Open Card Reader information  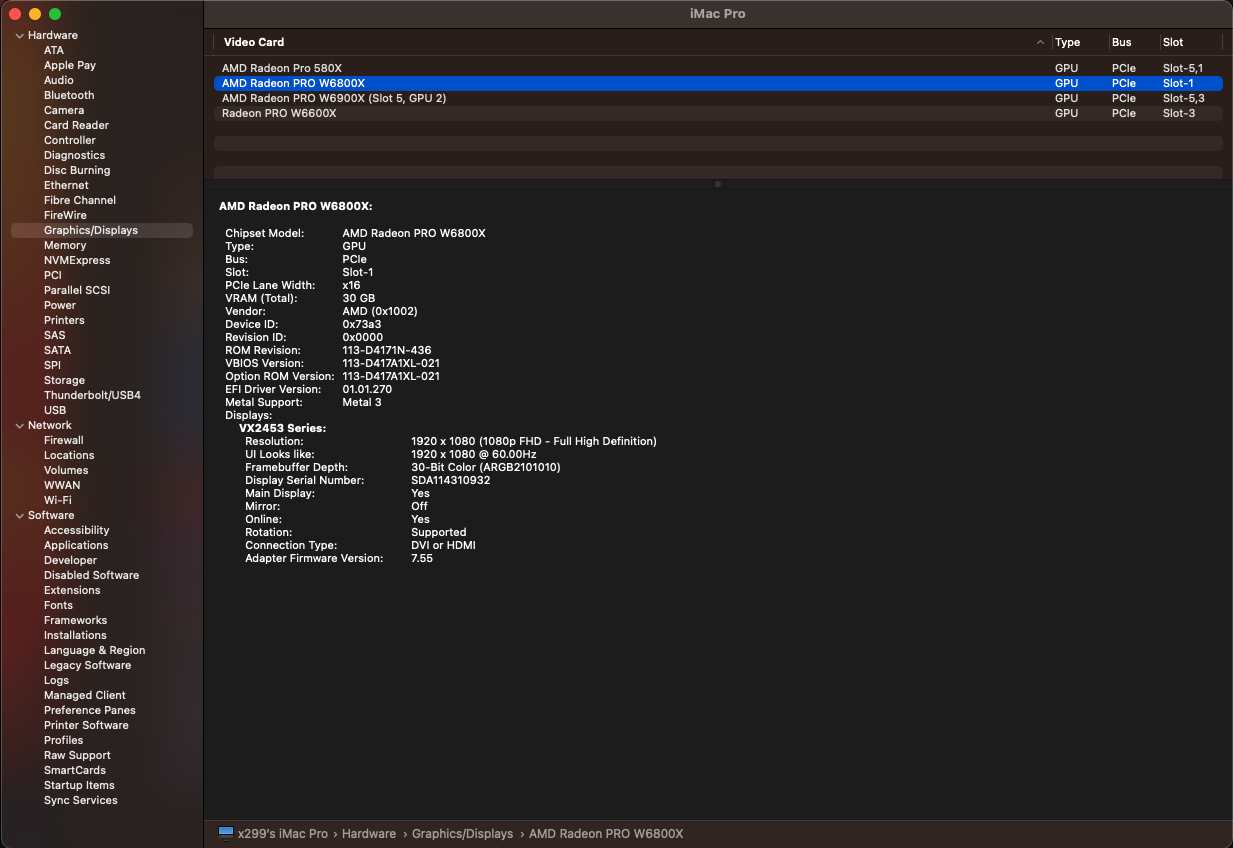76,125
